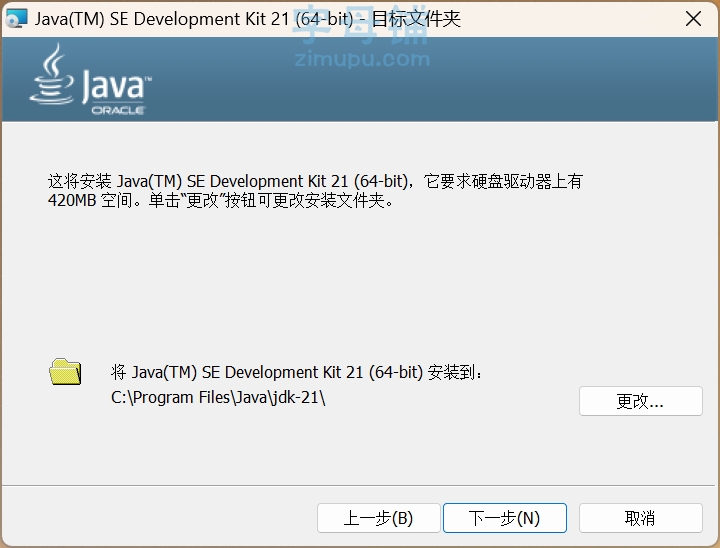This screenshot has width=720, height=548.
Task: Click the line starting 这将安装 Java(TM) SE
Action: [315, 181]
